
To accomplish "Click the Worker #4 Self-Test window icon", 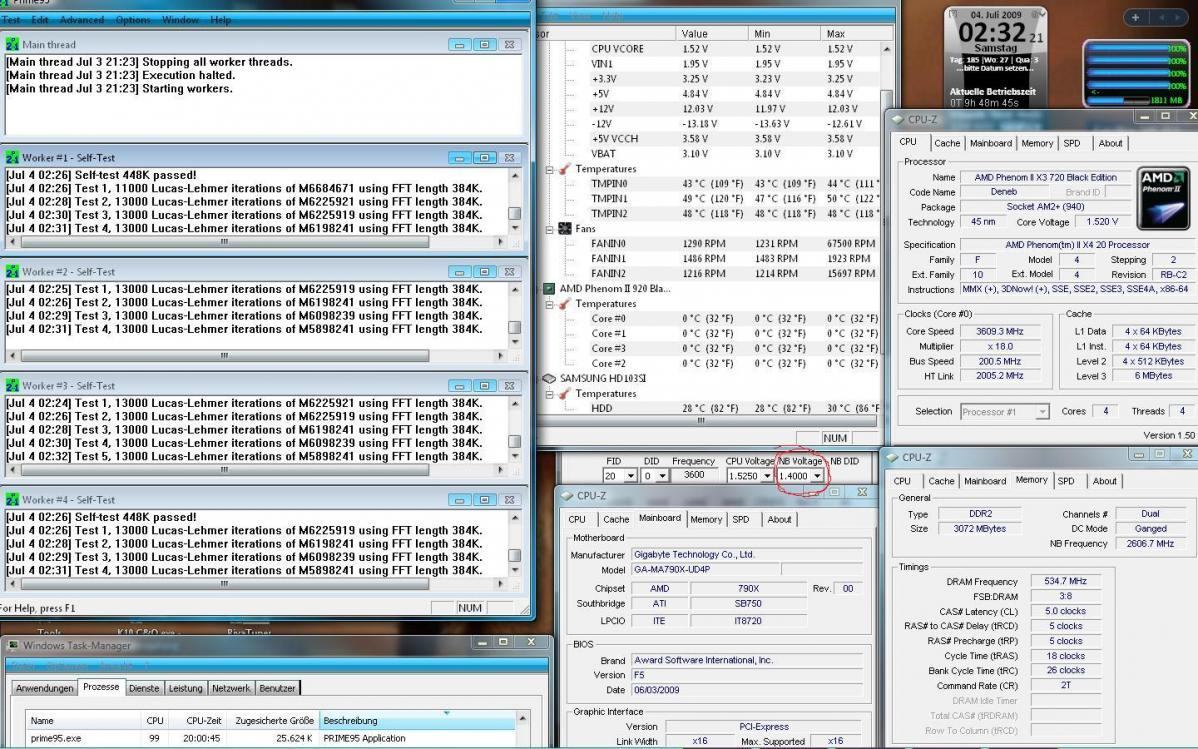I will coord(12,499).
